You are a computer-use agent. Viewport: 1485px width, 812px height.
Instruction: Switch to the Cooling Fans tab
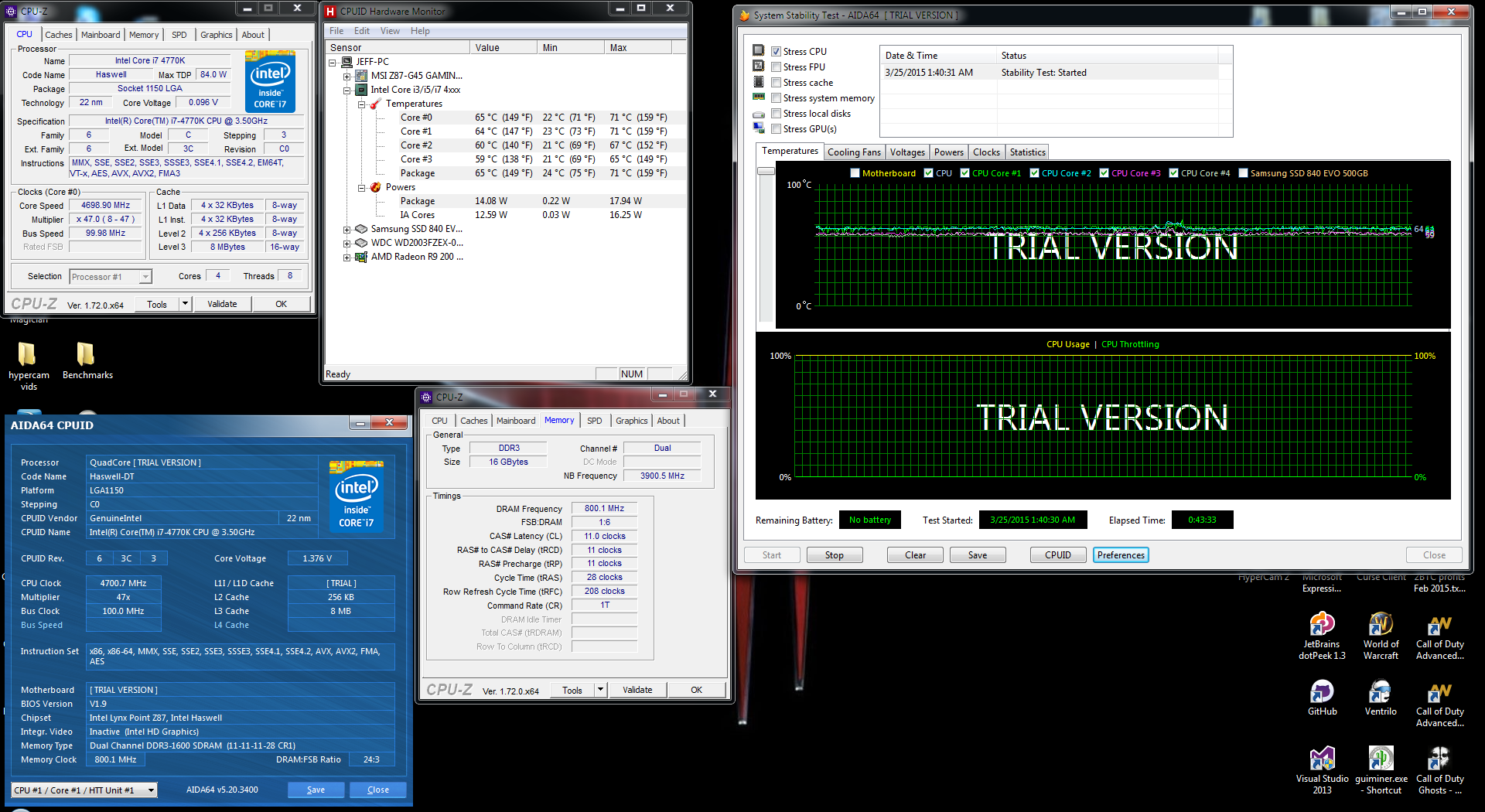(854, 152)
